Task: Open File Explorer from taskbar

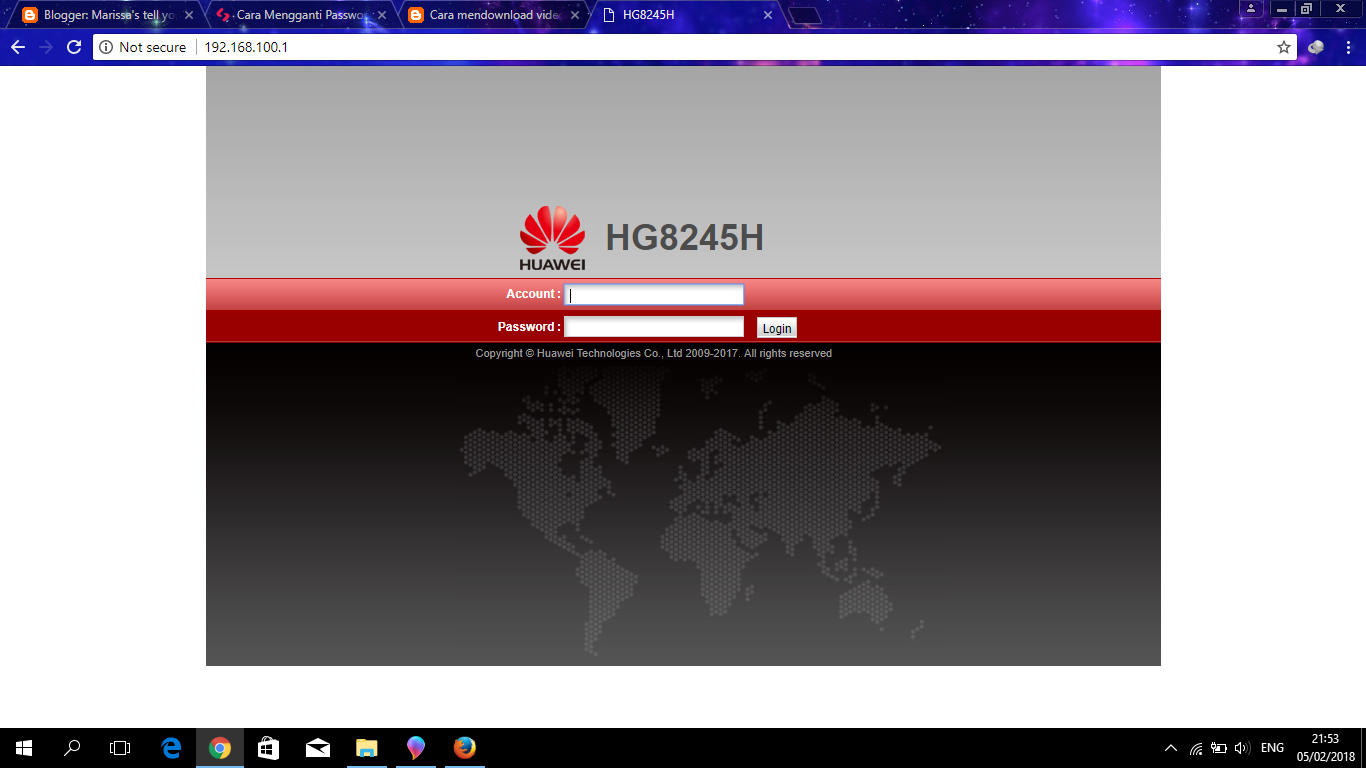Action: click(x=367, y=748)
